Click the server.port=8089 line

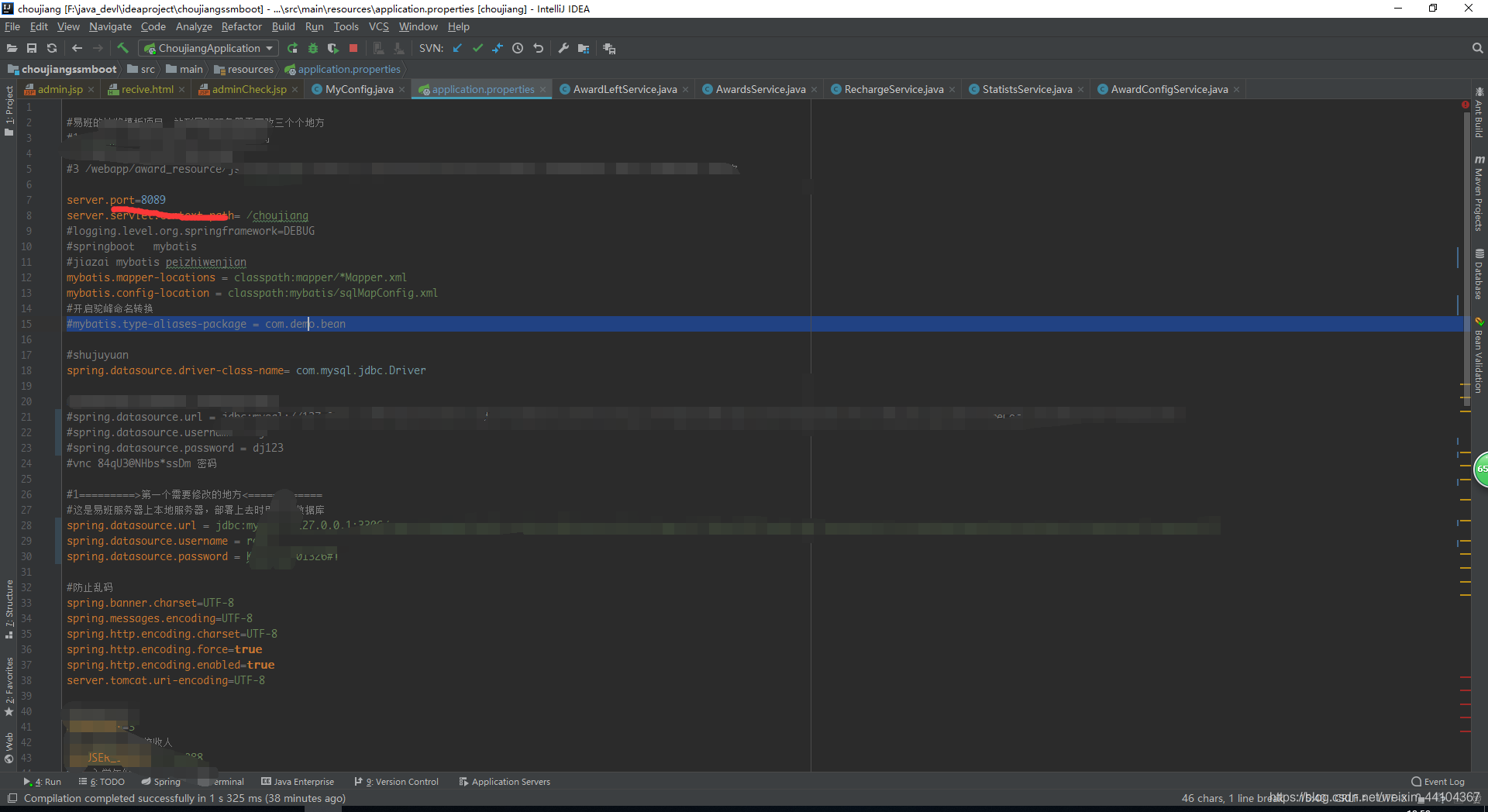[x=116, y=200]
